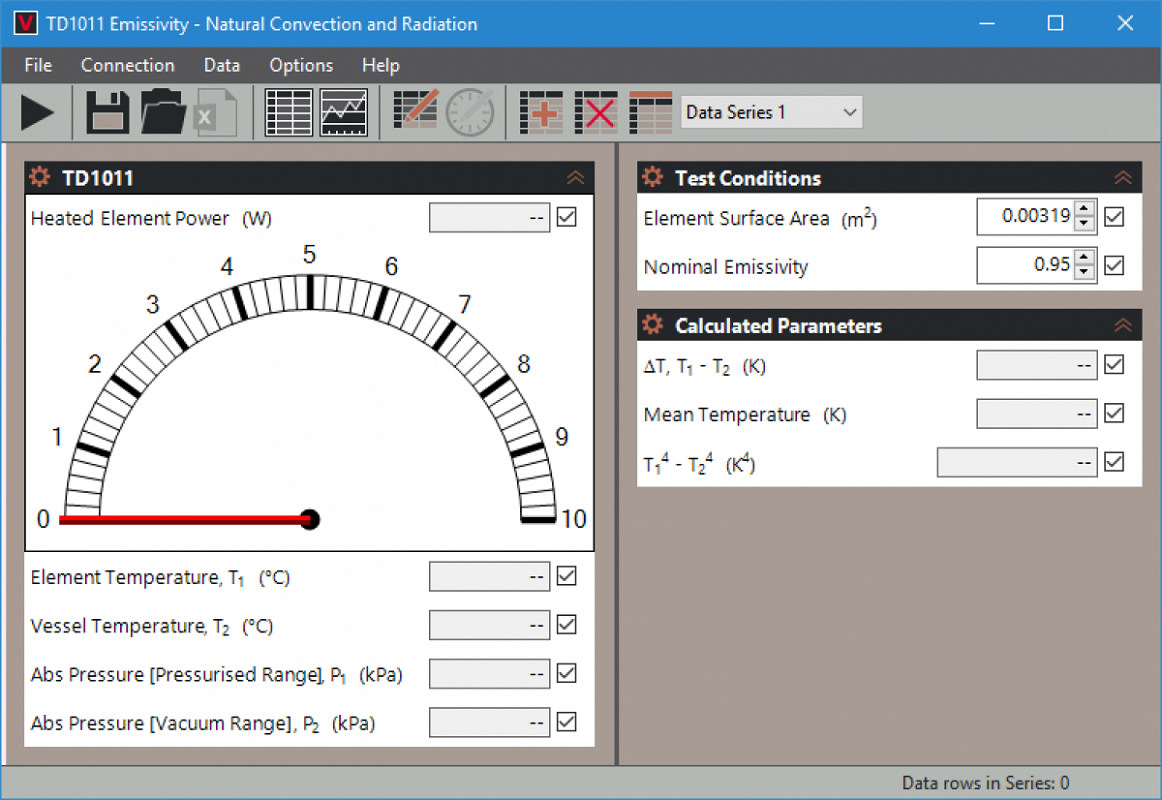Toggle Element Surface Area checkbox

pyautogui.click(x=1114, y=217)
